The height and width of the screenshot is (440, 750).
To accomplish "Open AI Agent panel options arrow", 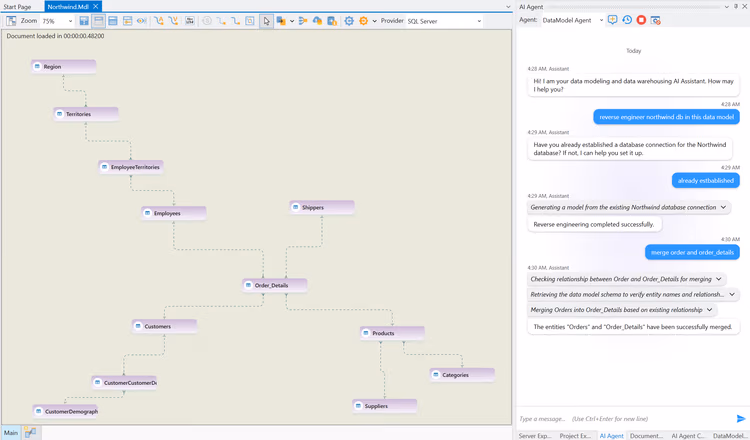I will (727, 7).
